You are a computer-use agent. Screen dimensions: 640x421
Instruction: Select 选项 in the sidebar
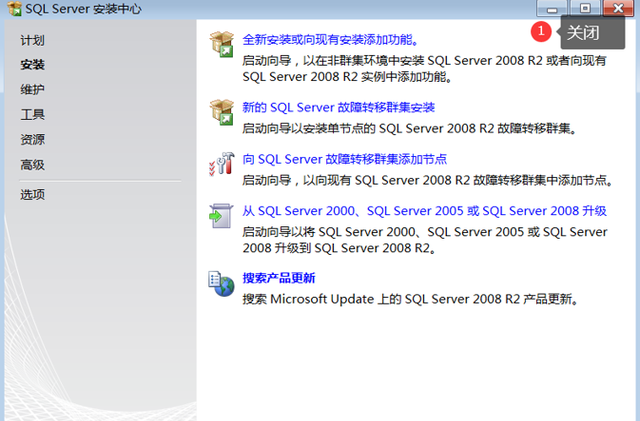32,194
